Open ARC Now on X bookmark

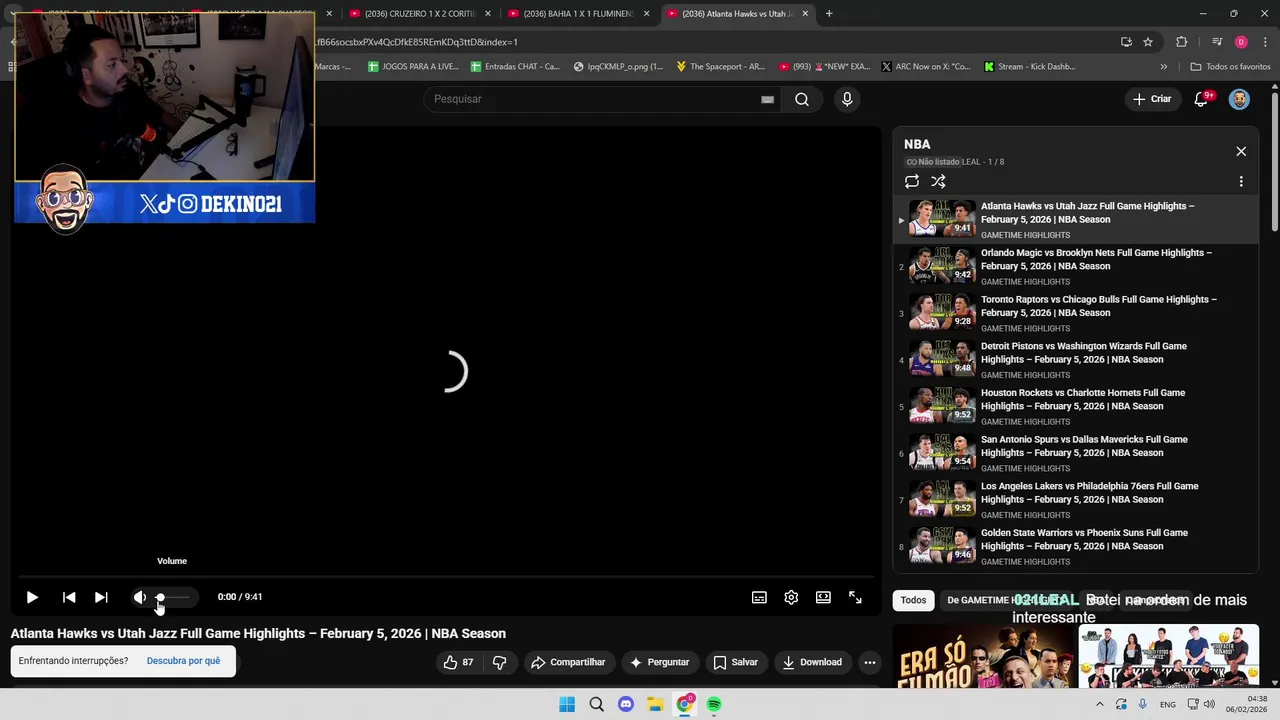(925, 67)
